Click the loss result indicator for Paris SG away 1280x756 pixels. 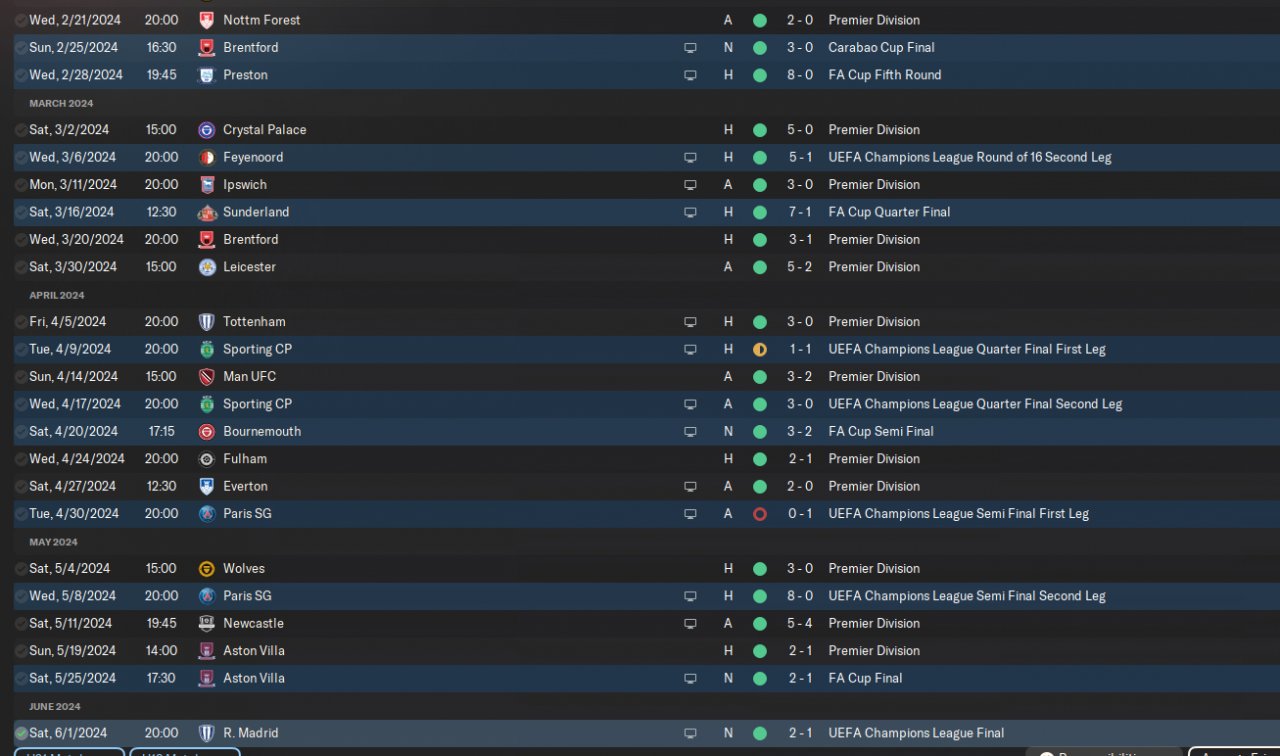tap(760, 514)
